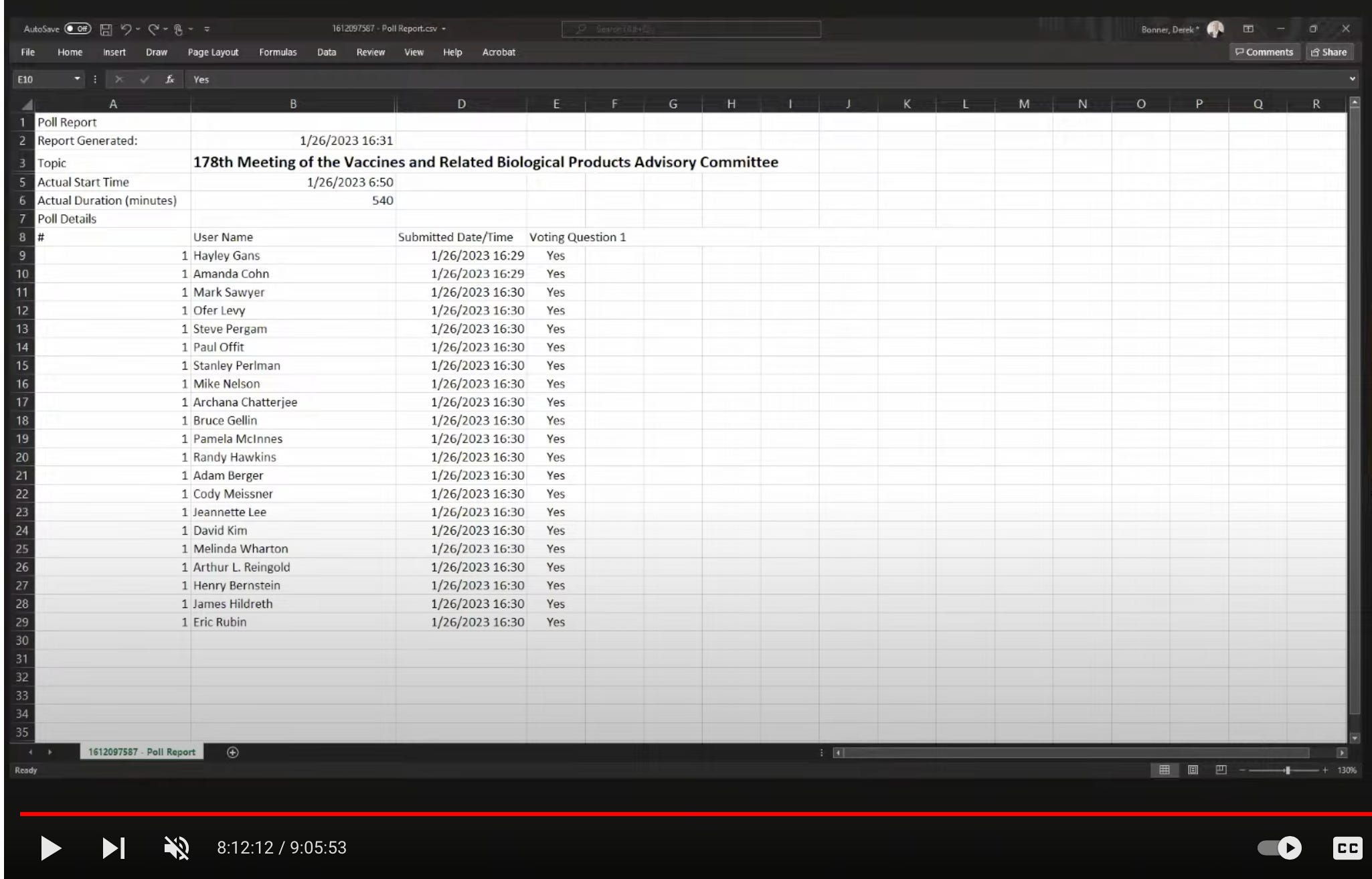Click the Save icon in title bar

106,29
